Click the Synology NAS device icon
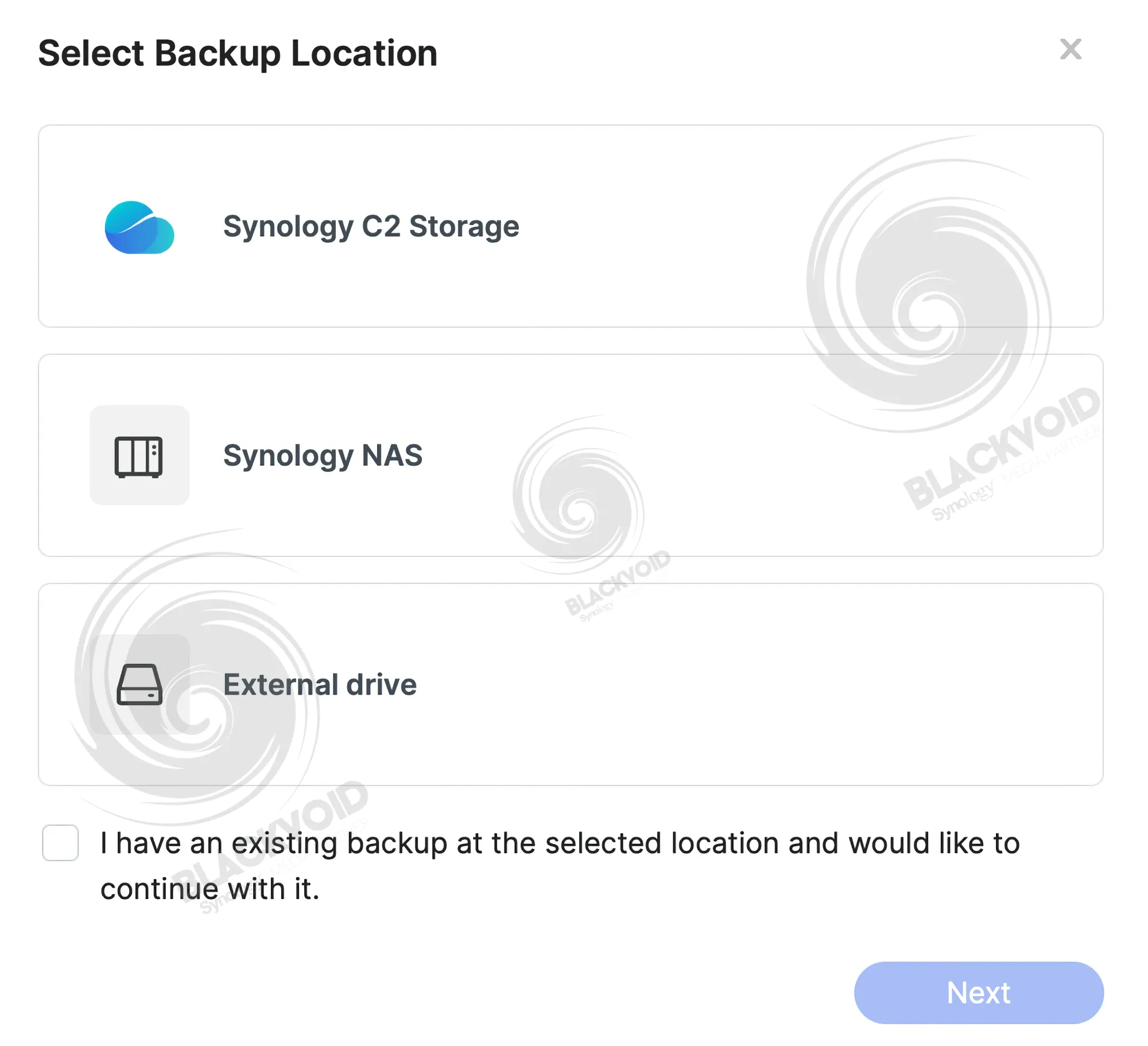 coord(139,456)
